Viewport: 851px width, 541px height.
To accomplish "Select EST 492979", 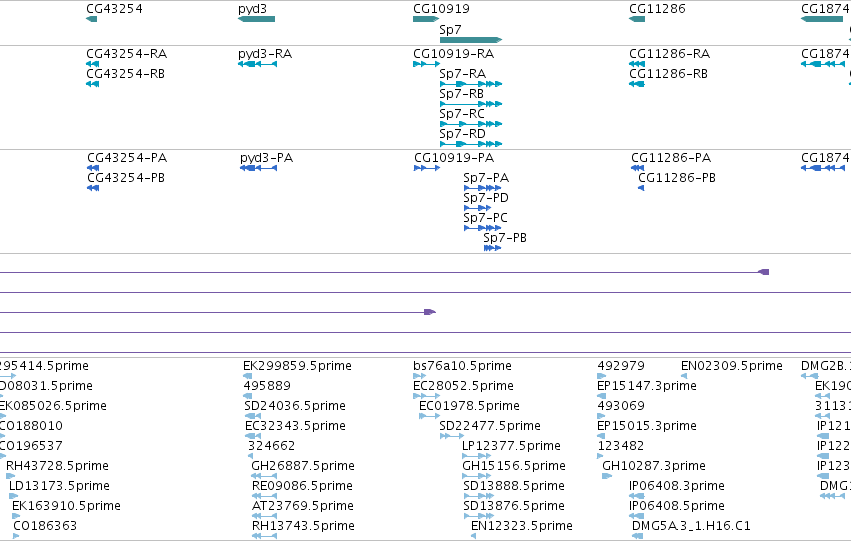I will click(x=621, y=366).
